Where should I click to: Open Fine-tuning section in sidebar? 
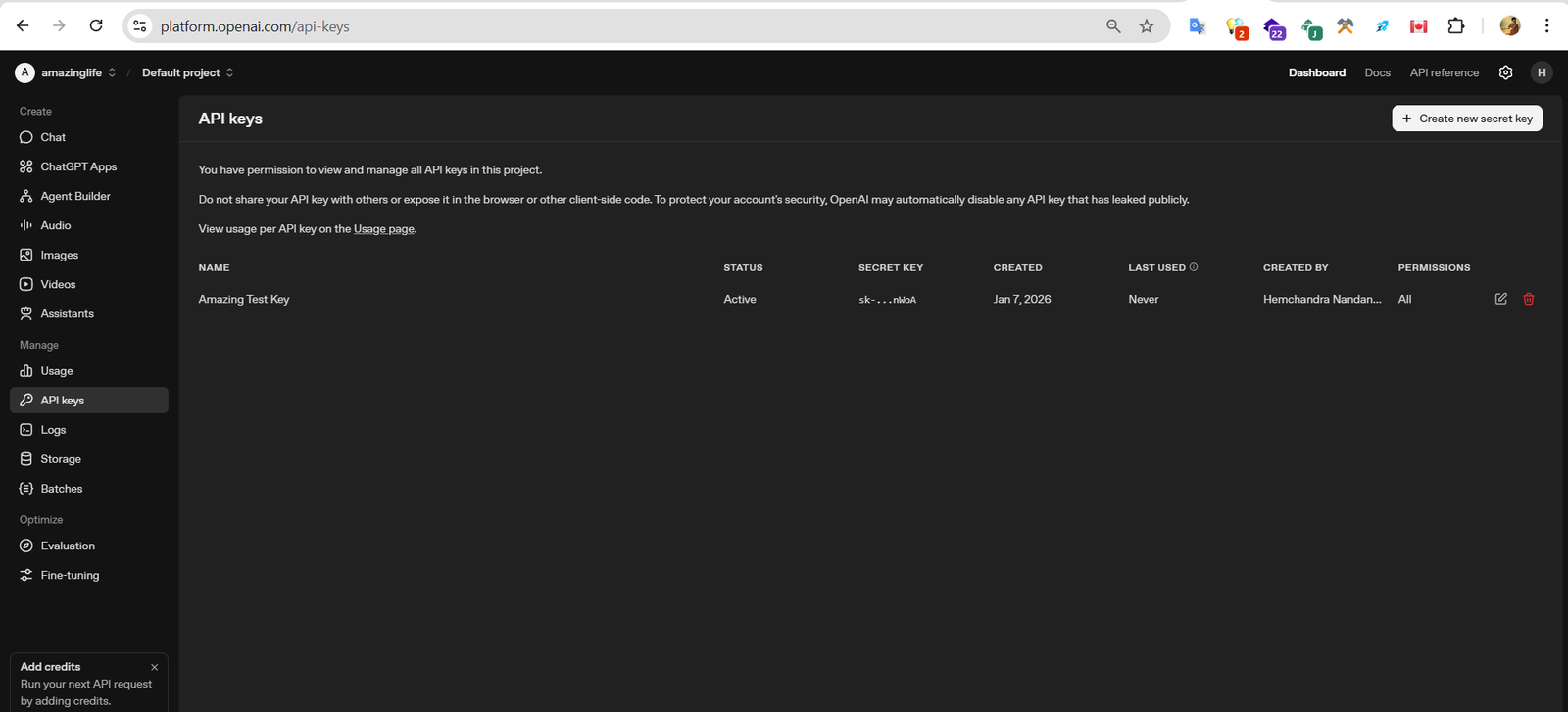(70, 575)
